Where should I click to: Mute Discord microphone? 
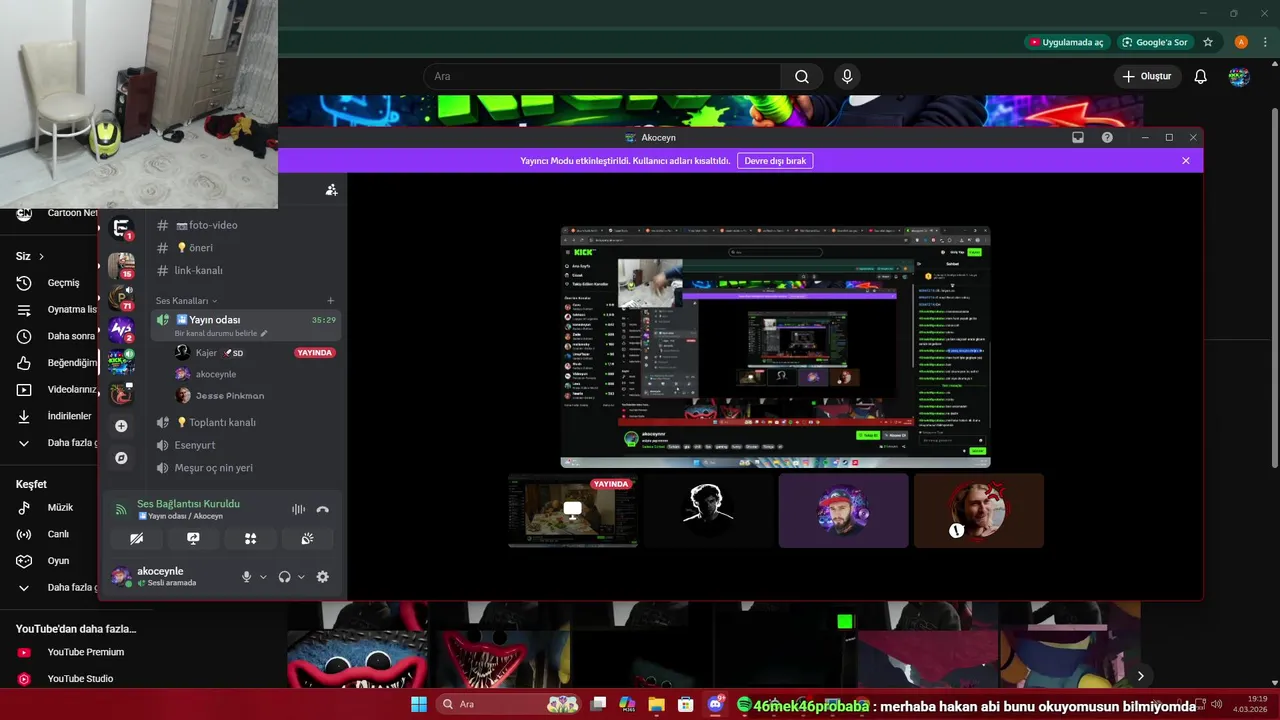coord(246,577)
